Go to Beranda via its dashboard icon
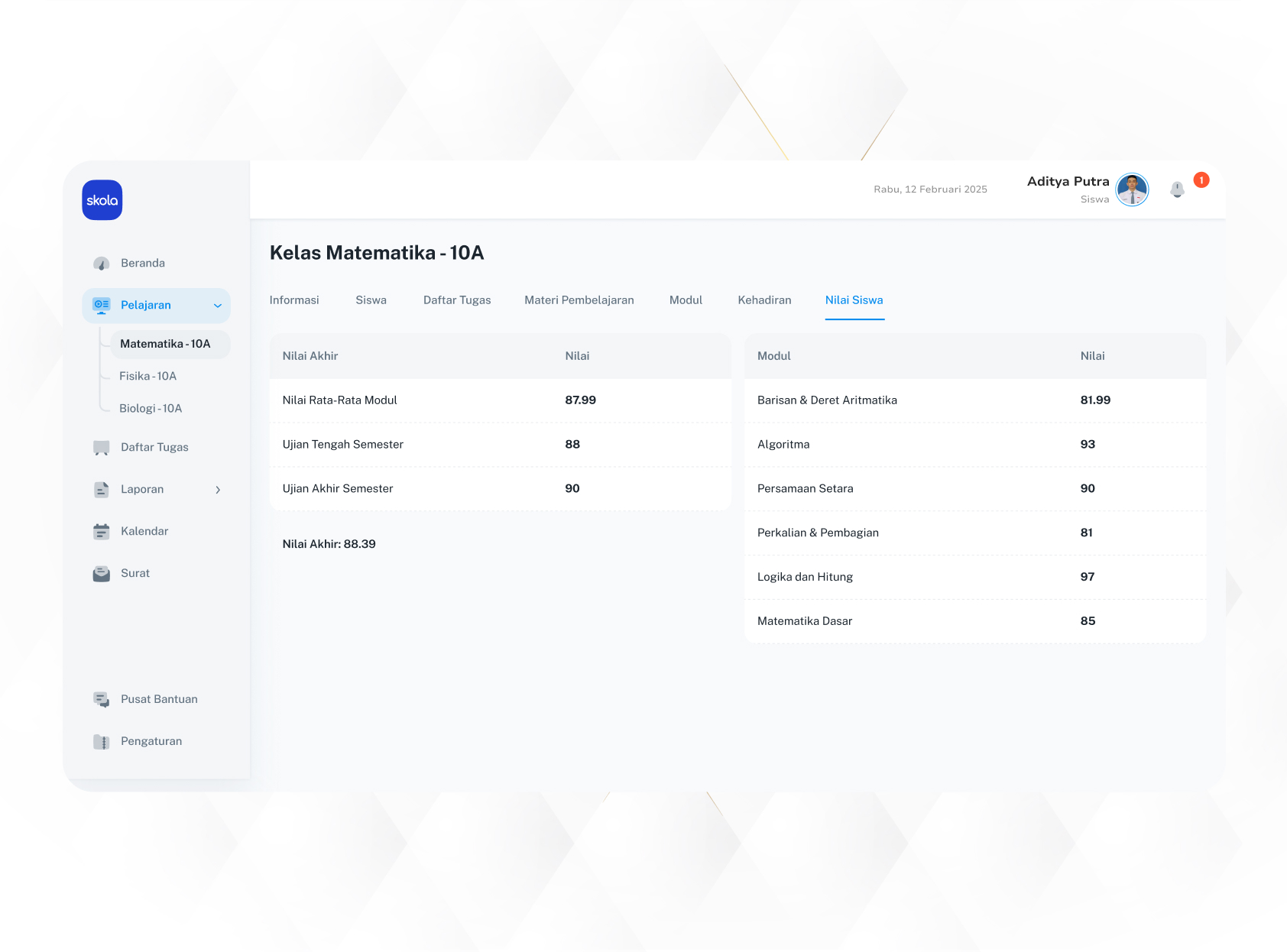This screenshot has height=952, width=1287. pyautogui.click(x=101, y=264)
